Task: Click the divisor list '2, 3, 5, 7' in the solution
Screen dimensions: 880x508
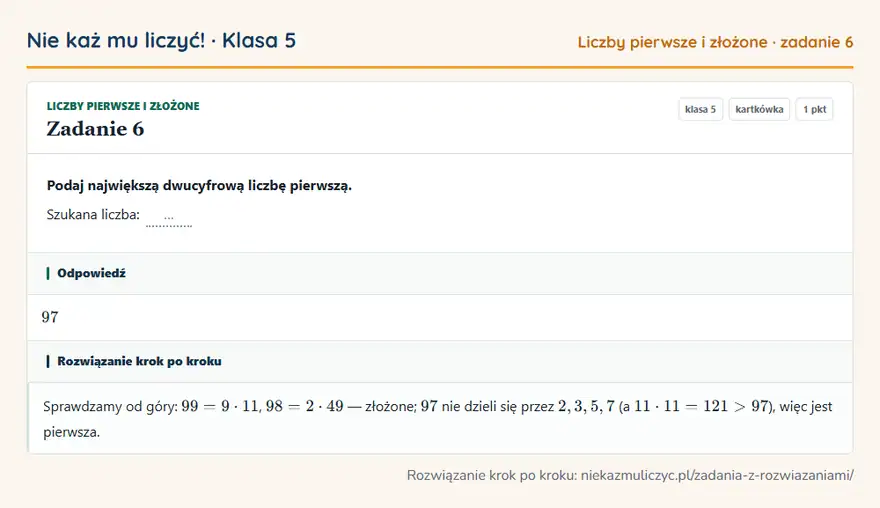Action: pyautogui.click(x=586, y=406)
